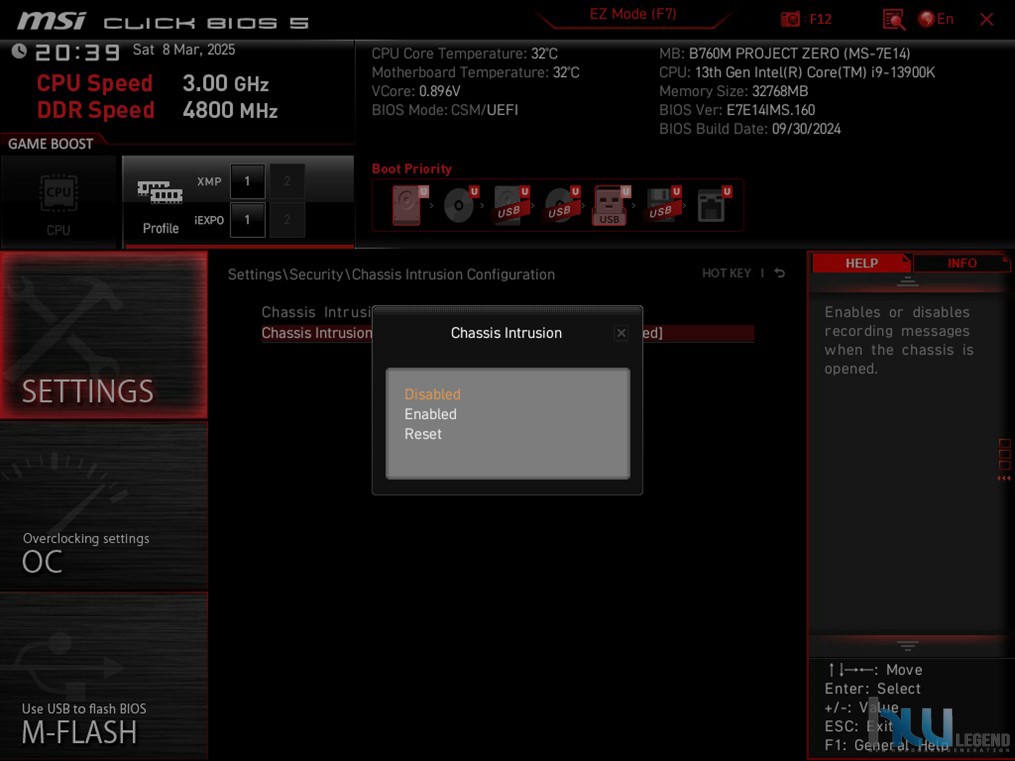Expand help panel with top handle
This screenshot has height=761, width=1015.
click(x=908, y=281)
